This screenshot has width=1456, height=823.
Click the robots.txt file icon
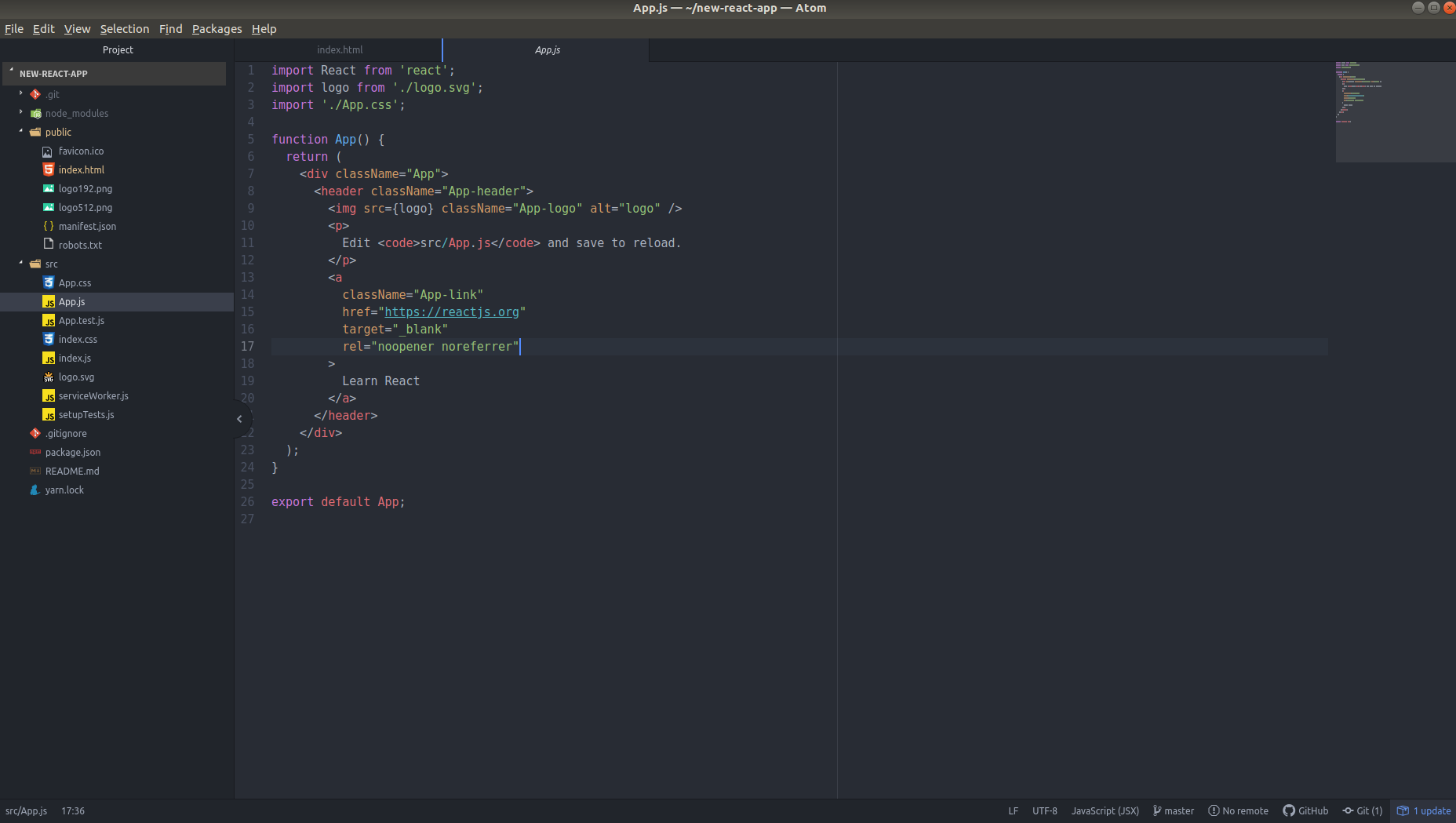click(48, 244)
